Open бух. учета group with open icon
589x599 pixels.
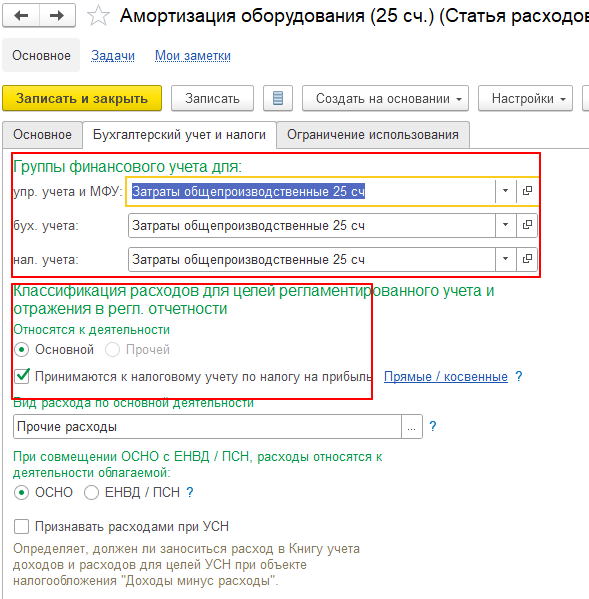[527, 225]
